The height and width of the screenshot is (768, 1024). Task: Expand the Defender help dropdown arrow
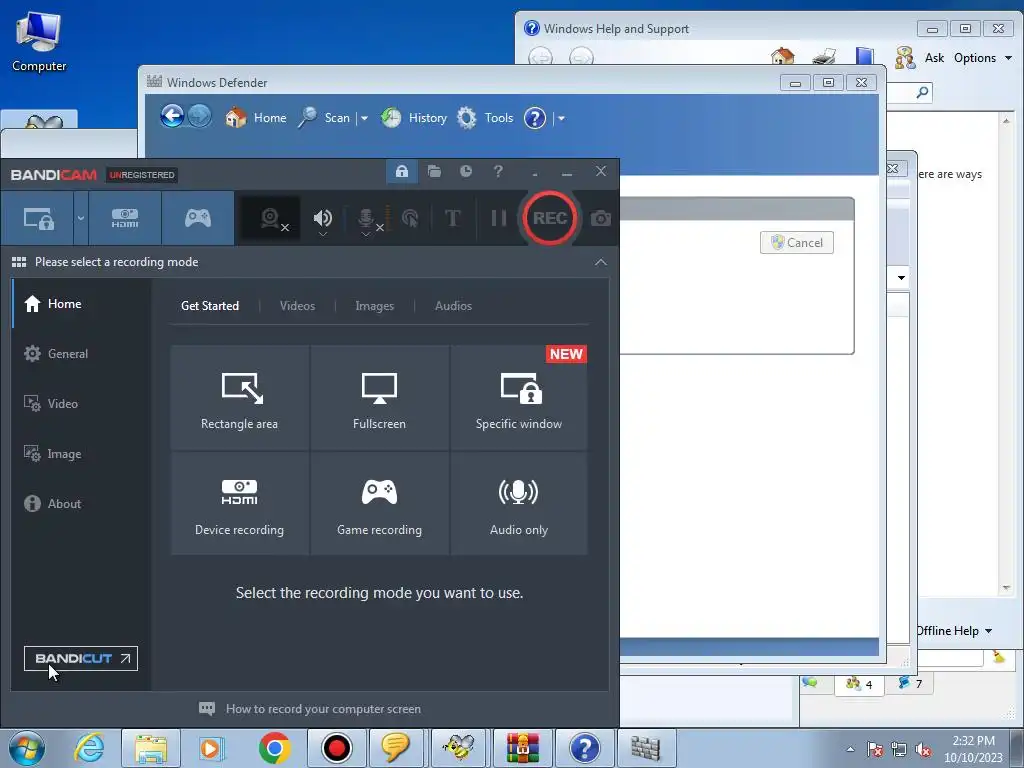click(561, 118)
